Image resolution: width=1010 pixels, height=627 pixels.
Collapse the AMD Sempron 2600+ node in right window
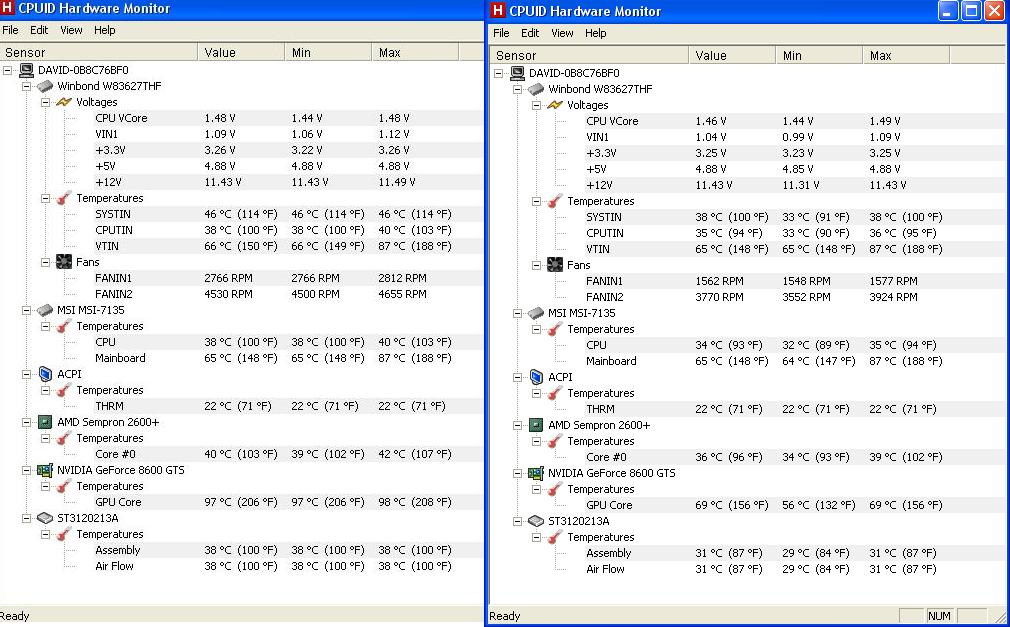(x=517, y=425)
